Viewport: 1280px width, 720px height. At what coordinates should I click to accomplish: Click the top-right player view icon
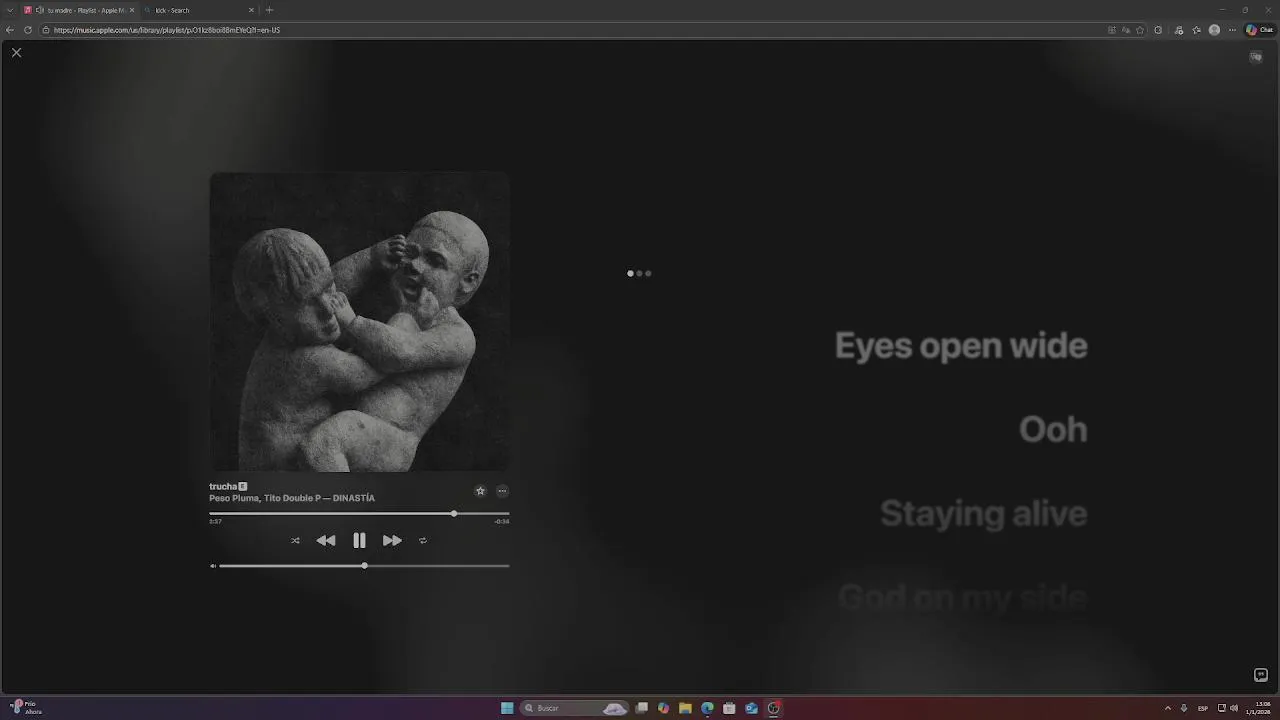point(1256,57)
